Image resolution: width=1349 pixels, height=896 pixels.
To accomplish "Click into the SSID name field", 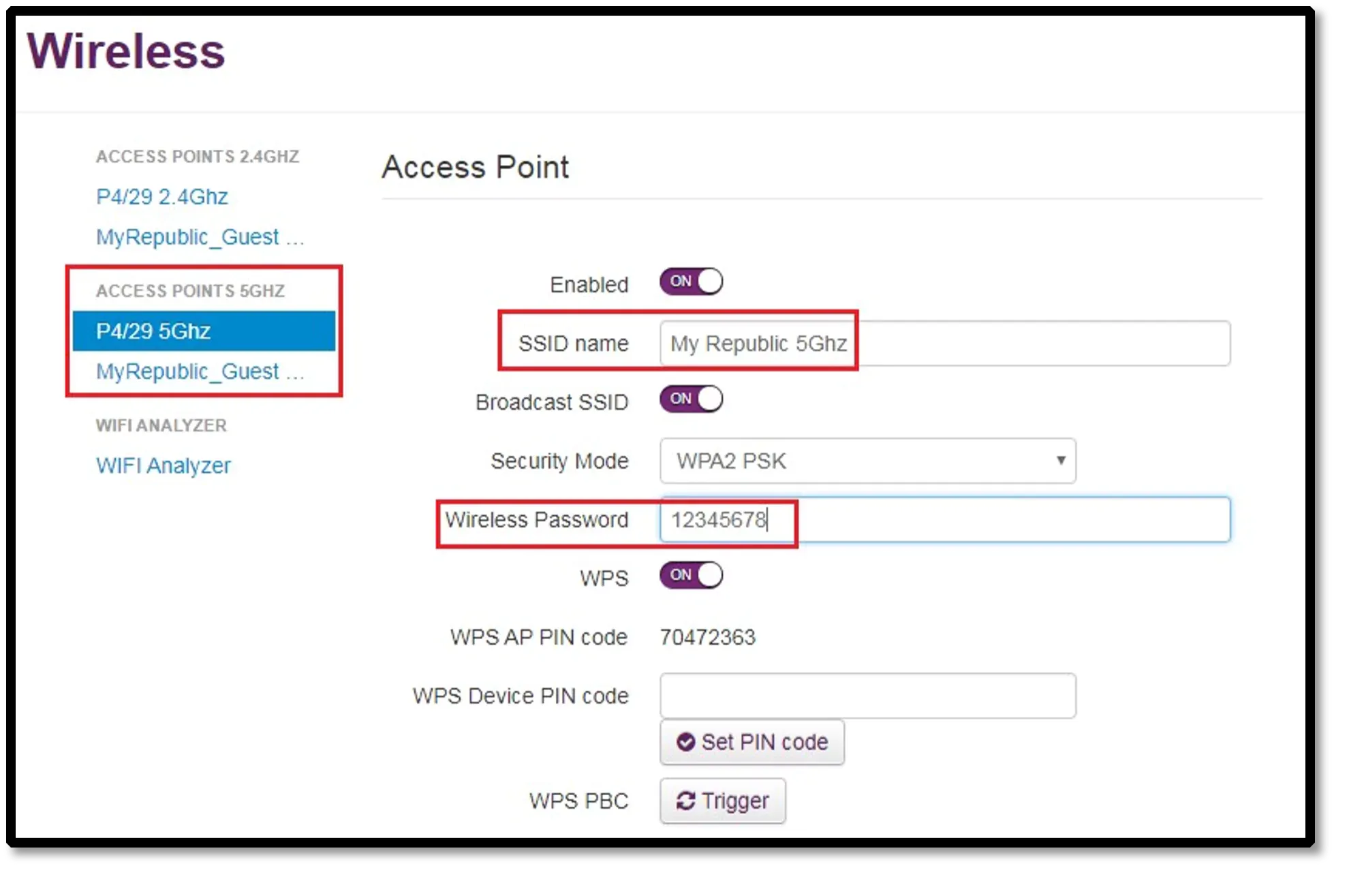I will pyautogui.click(x=944, y=343).
